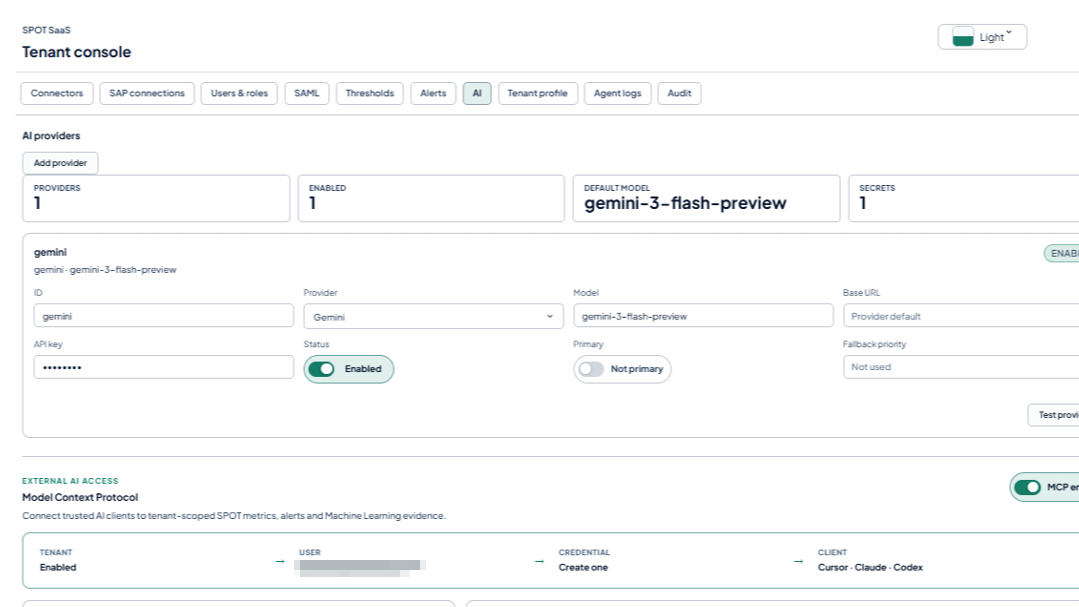
Task: Open the Alerts tab
Action: (x=433, y=93)
